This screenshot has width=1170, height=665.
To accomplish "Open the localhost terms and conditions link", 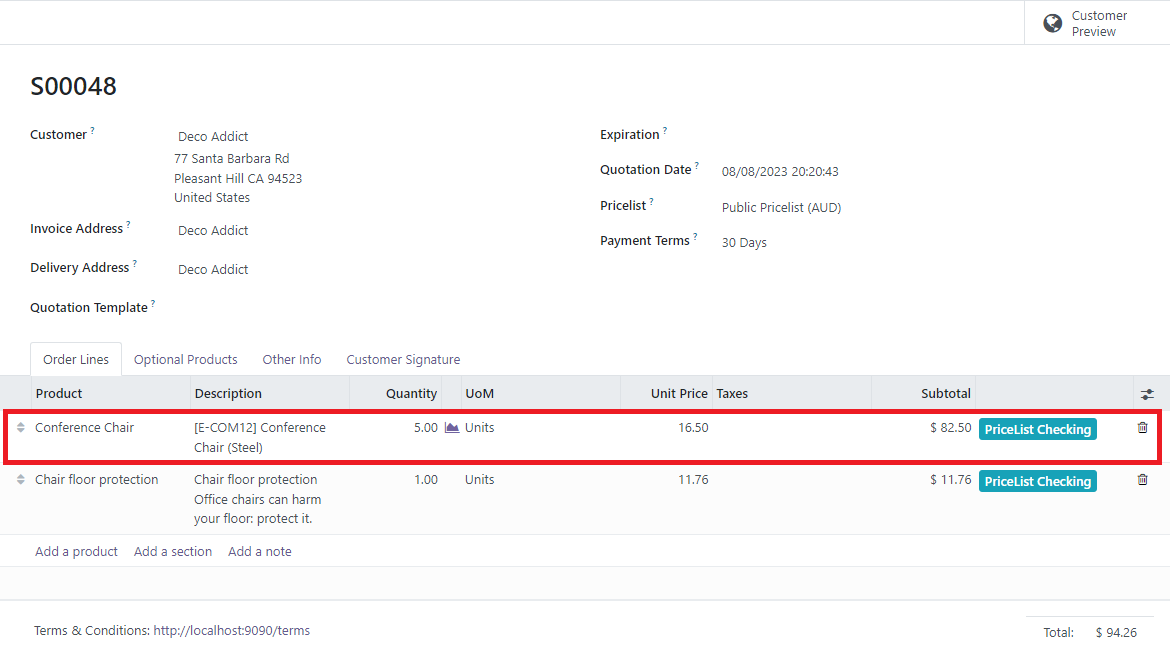I will (x=231, y=631).
